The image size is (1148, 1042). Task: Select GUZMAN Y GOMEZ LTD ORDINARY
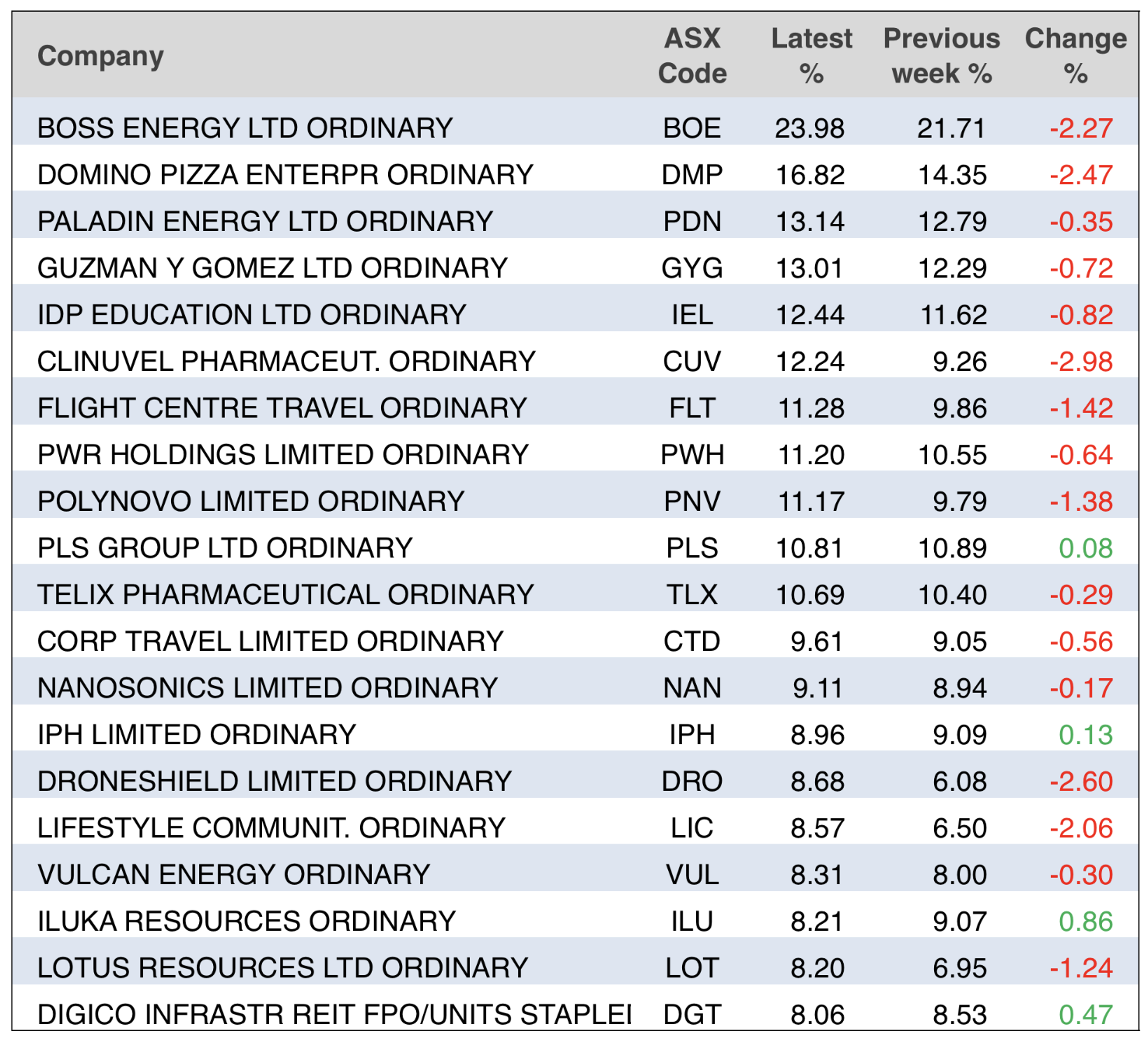pyautogui.click(x=272, y=268)
